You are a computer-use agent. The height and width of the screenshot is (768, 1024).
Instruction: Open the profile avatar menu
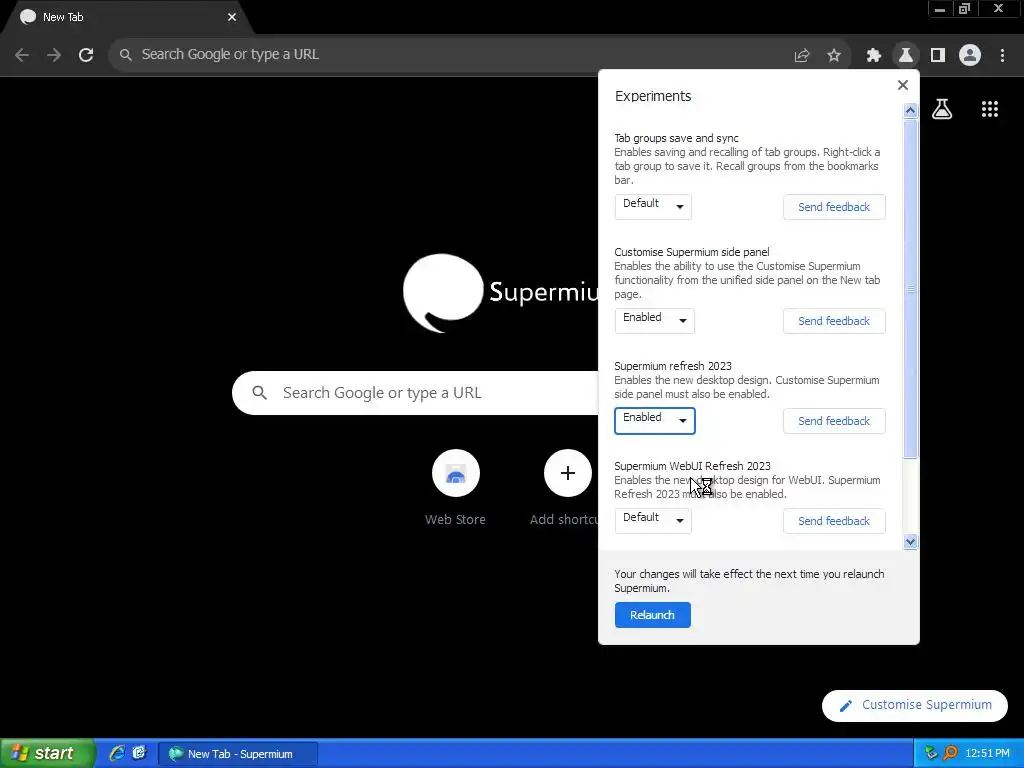pyautogui.click(x=970, y=56)
